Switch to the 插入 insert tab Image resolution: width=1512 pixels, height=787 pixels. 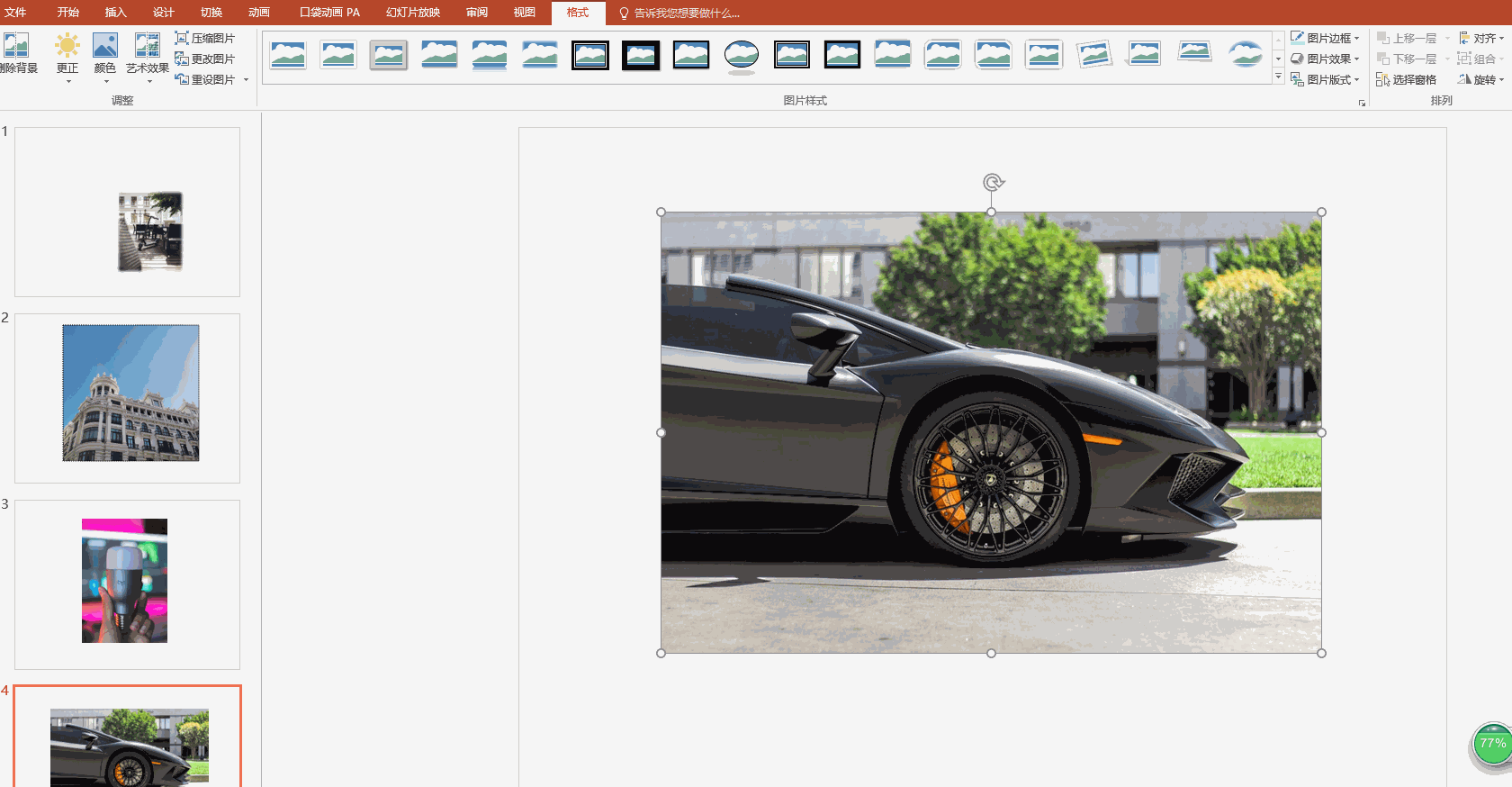point(116,13)
